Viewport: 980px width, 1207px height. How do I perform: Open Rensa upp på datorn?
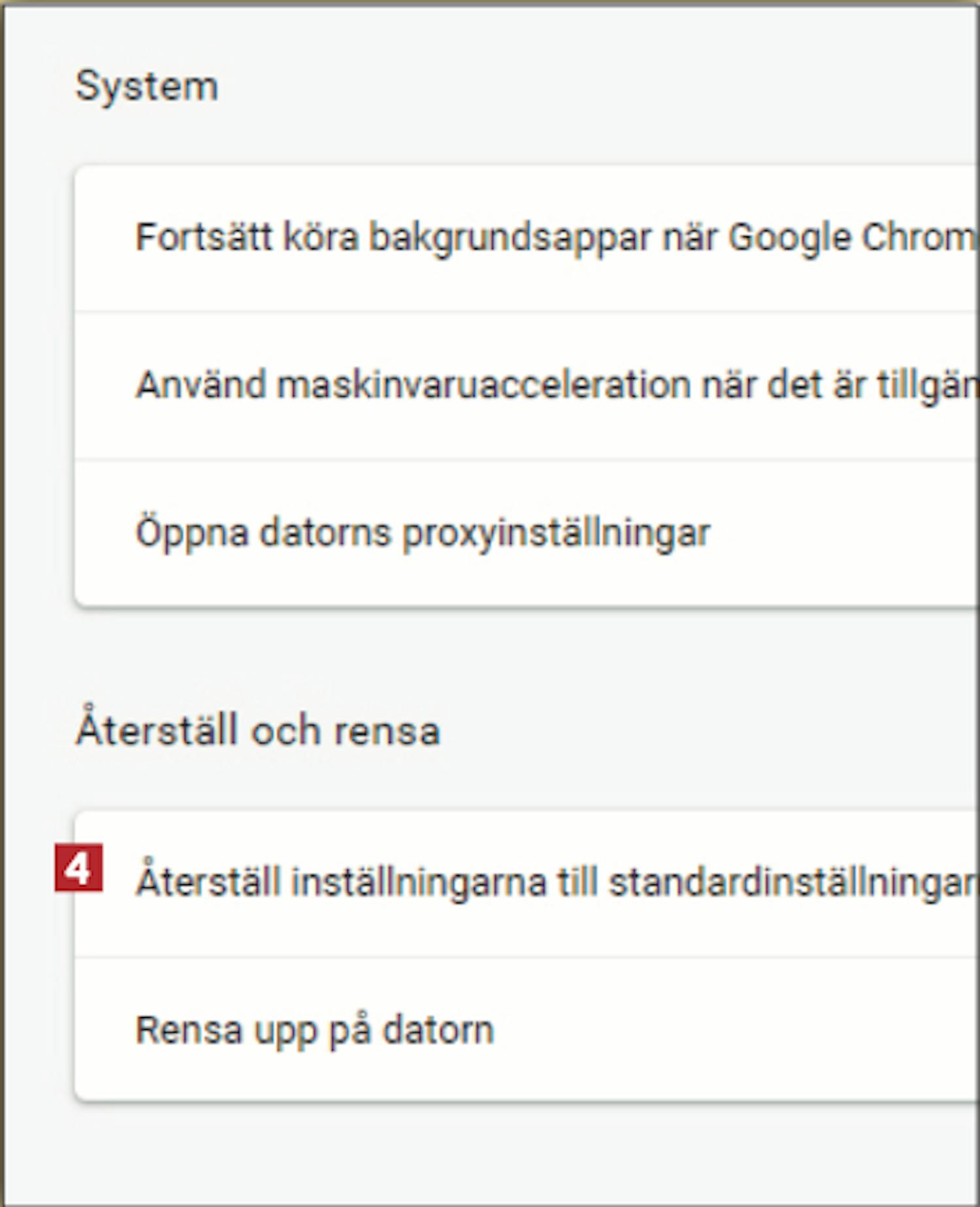click(314, 1030)
